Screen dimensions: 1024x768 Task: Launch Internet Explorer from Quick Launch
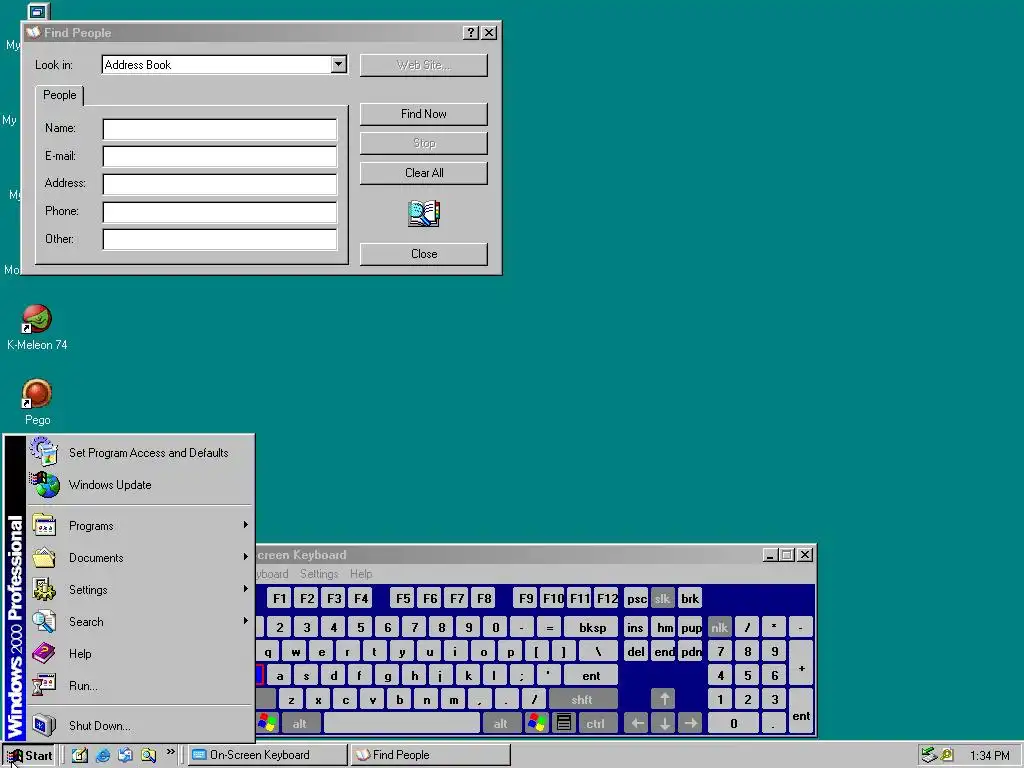(x=103, y=755)
